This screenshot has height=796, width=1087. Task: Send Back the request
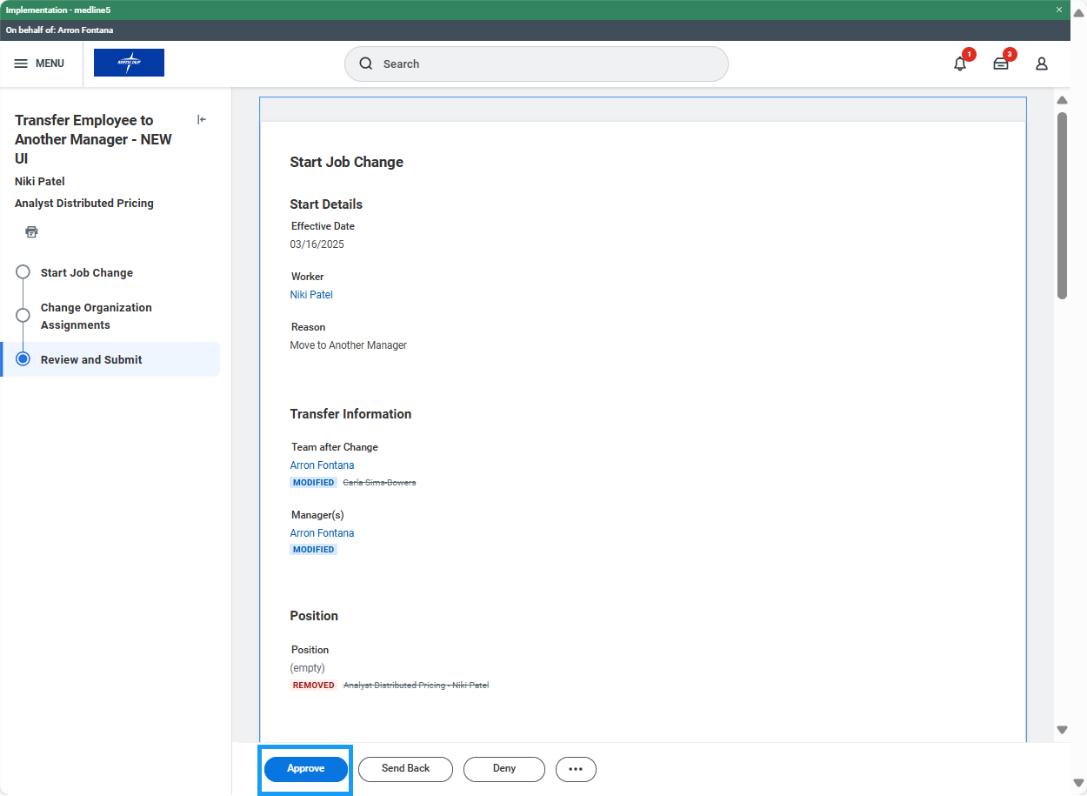405,769
